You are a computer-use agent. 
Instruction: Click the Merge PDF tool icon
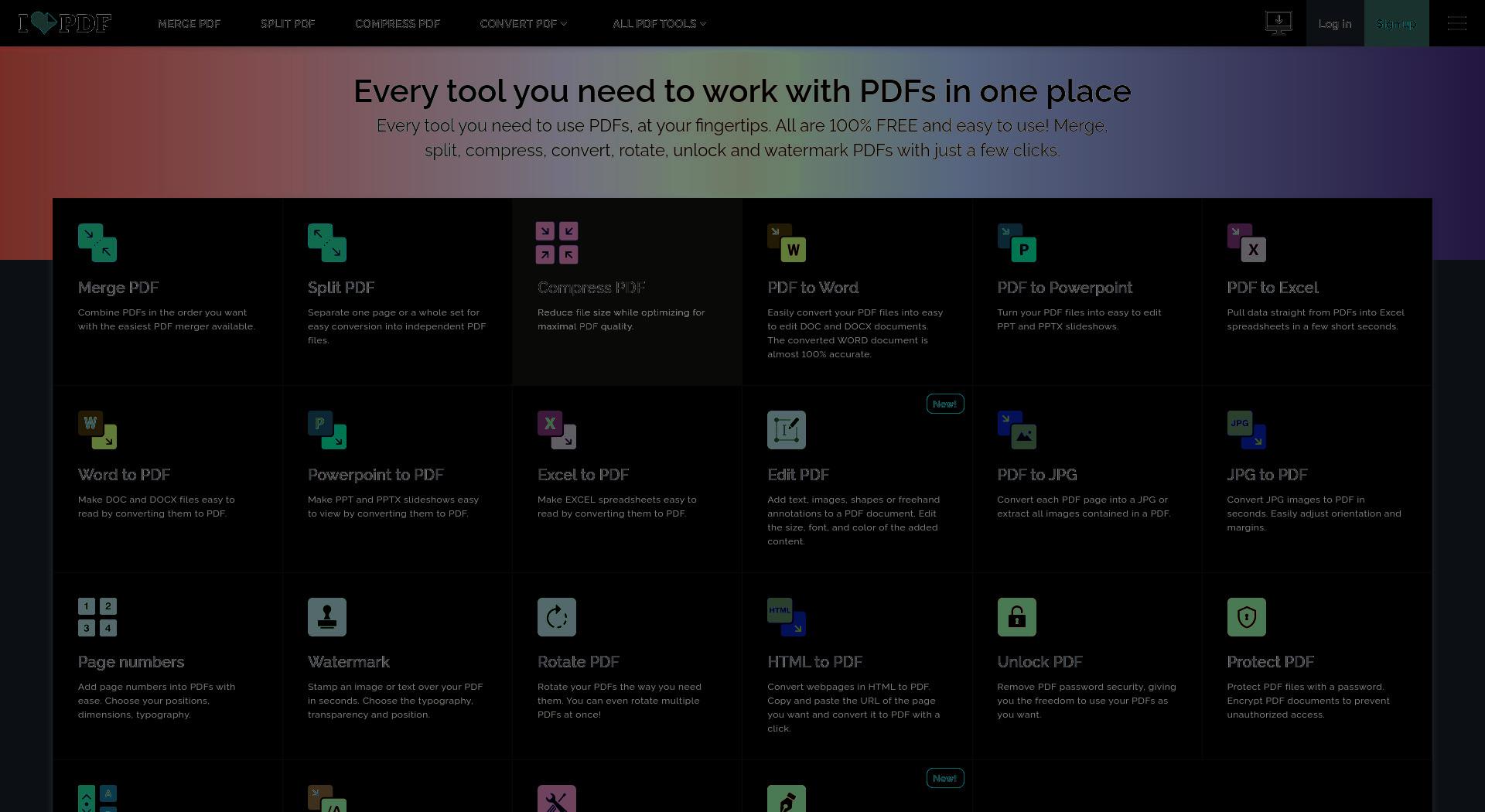97,243
